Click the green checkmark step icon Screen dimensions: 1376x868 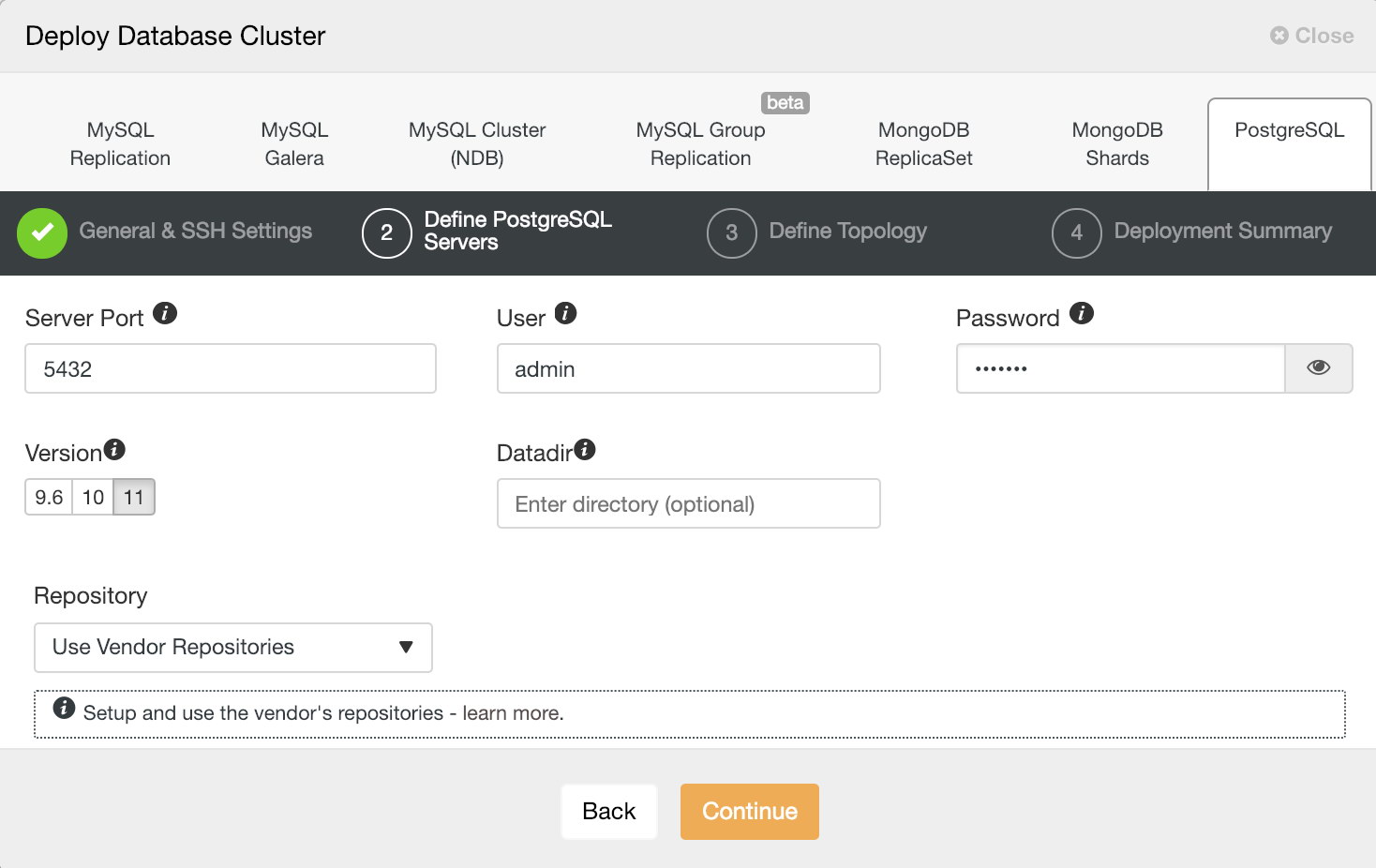(42, 232)
